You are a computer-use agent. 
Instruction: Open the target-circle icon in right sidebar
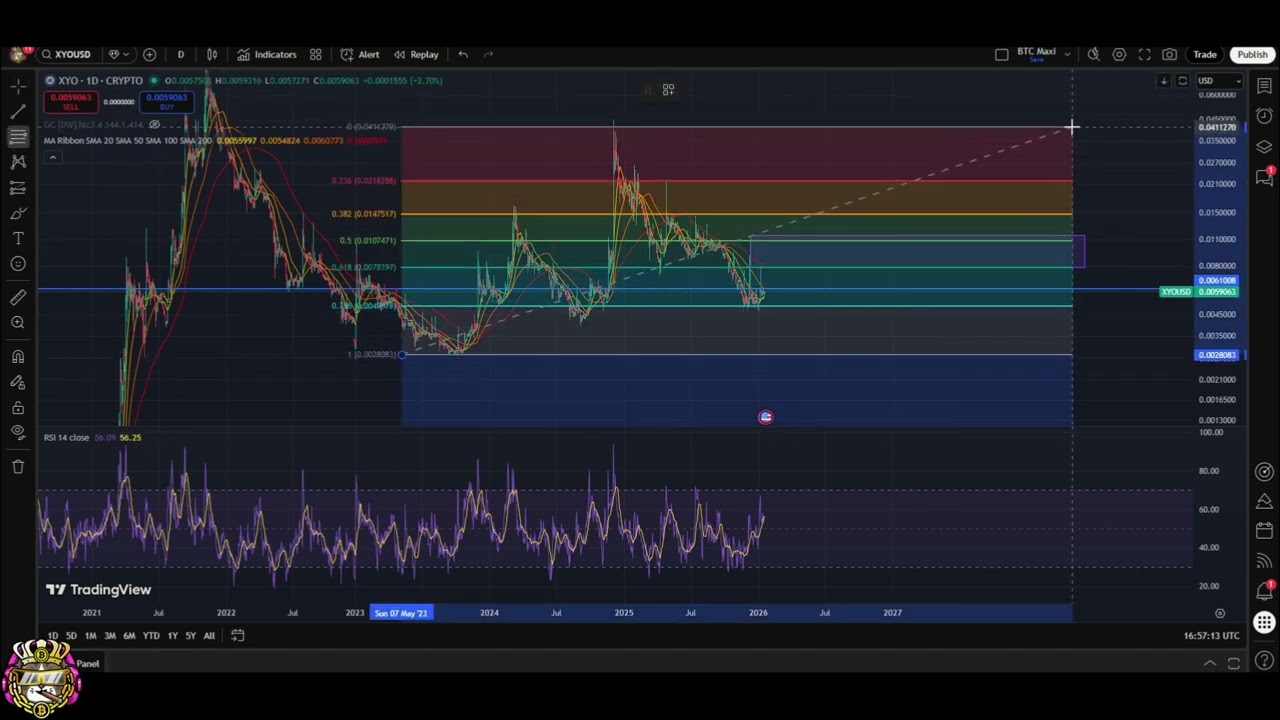(1264, 472)
